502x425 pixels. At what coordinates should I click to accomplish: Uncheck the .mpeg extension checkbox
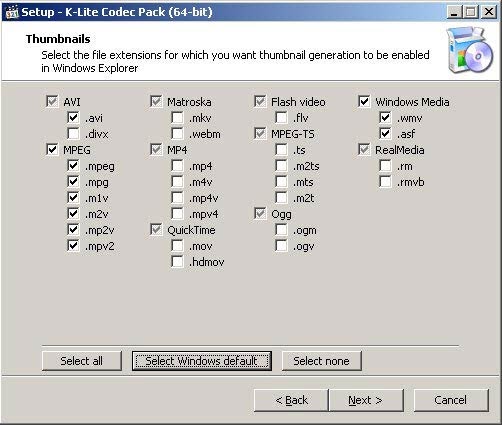tap(73, 165)
